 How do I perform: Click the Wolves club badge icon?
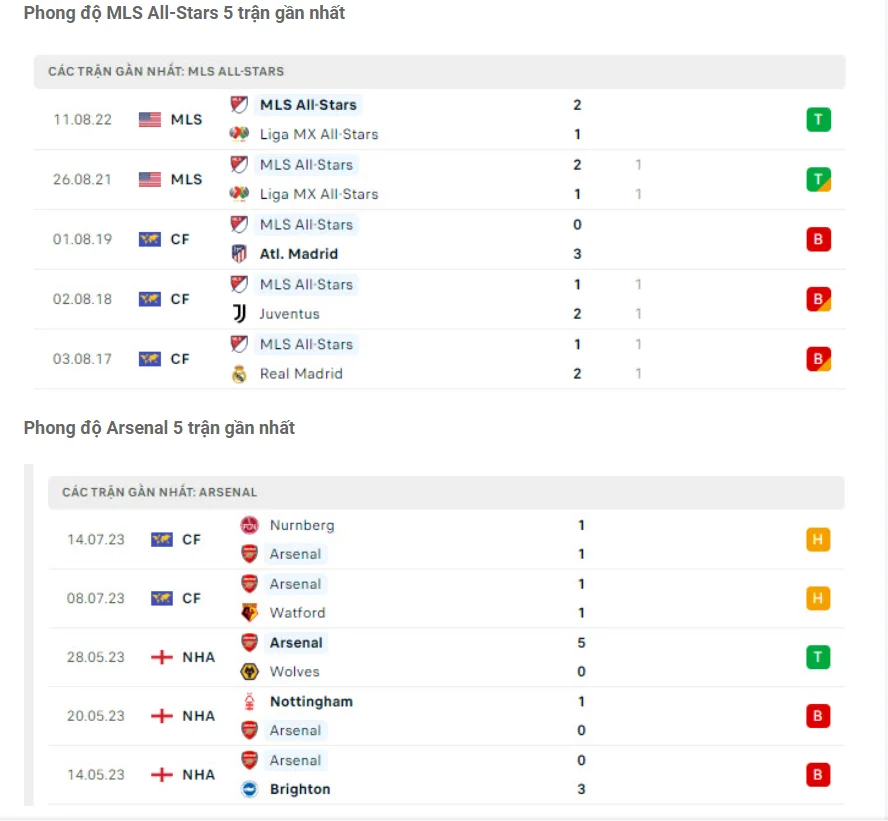click(x=249, y=671)
